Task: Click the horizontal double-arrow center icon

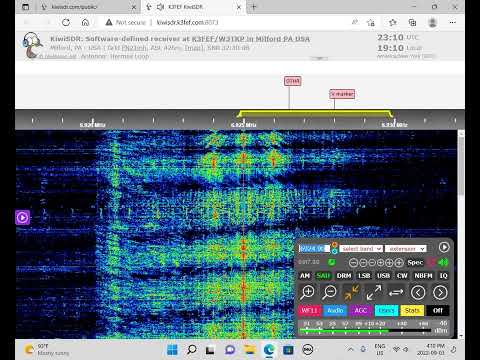Action: [396, 292]
